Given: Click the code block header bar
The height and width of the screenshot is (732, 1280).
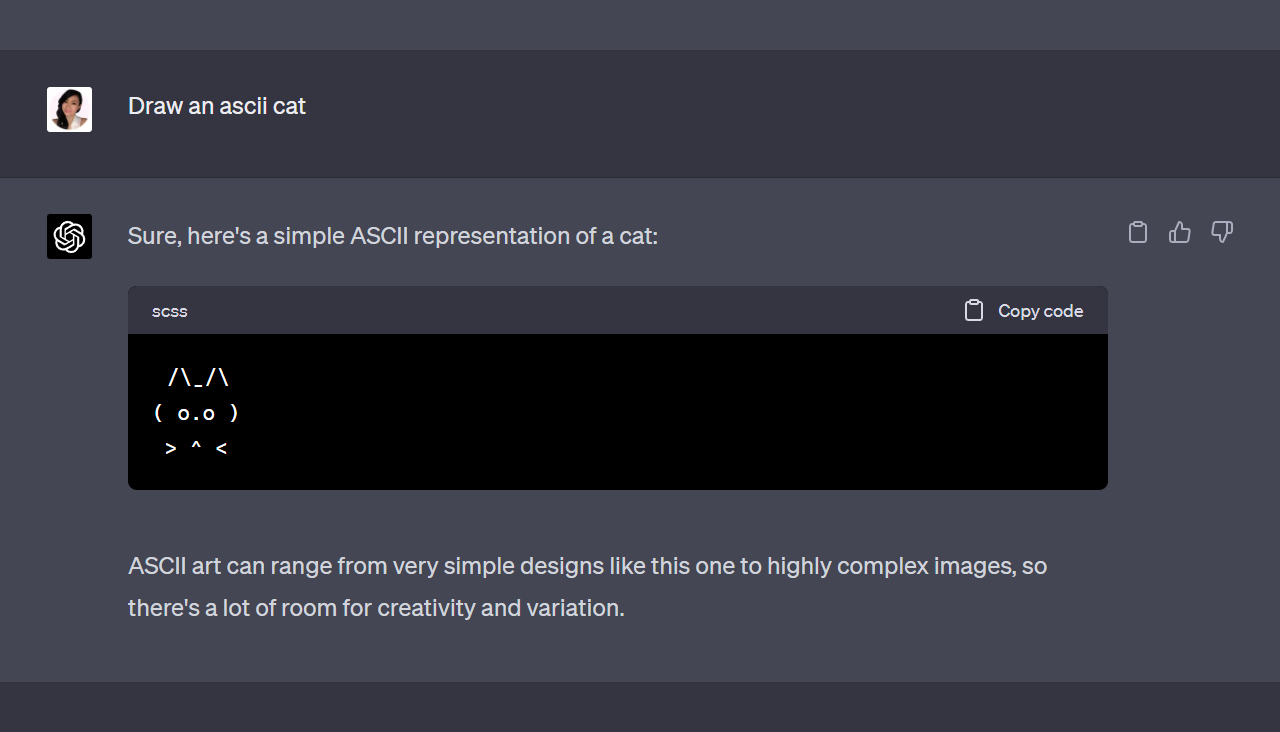Looking at the screenshot, I should coord(618,310).
